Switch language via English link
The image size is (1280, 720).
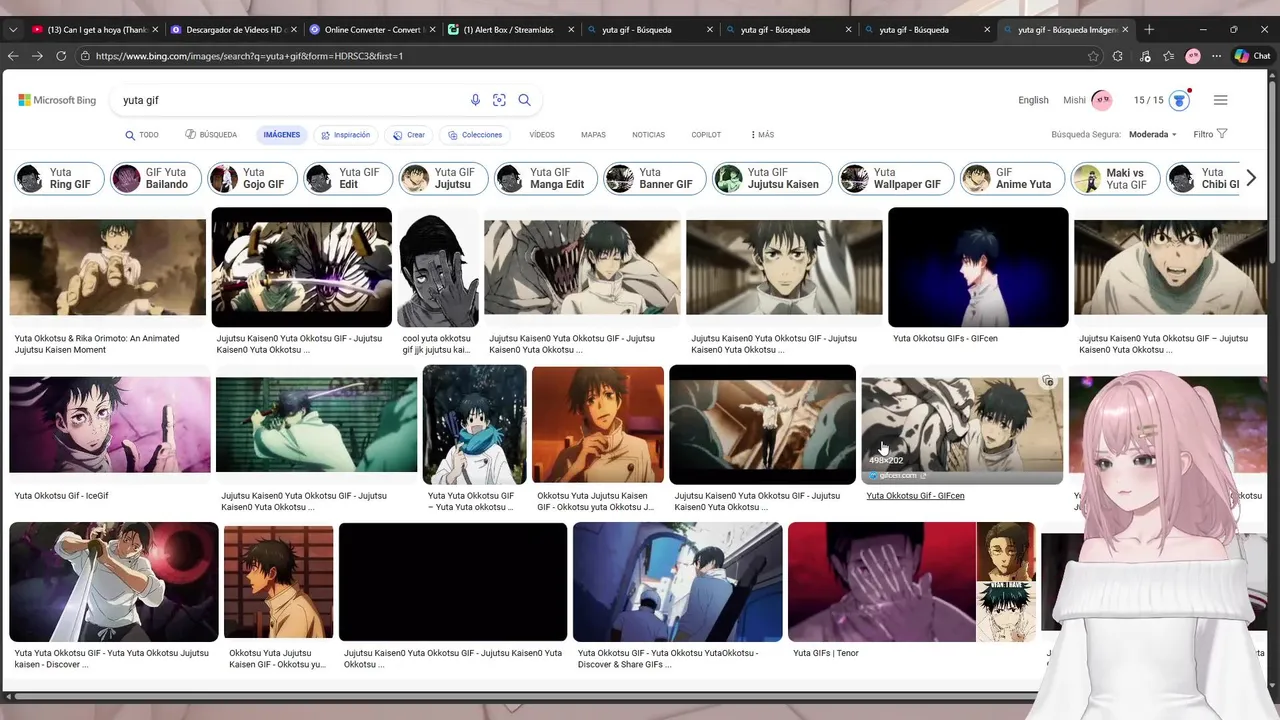pos(1033,100)
